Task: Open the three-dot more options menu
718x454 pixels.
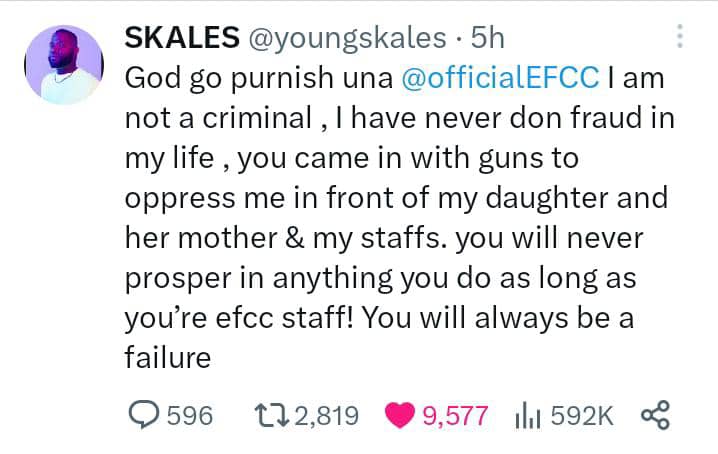Action: point(680,36)
